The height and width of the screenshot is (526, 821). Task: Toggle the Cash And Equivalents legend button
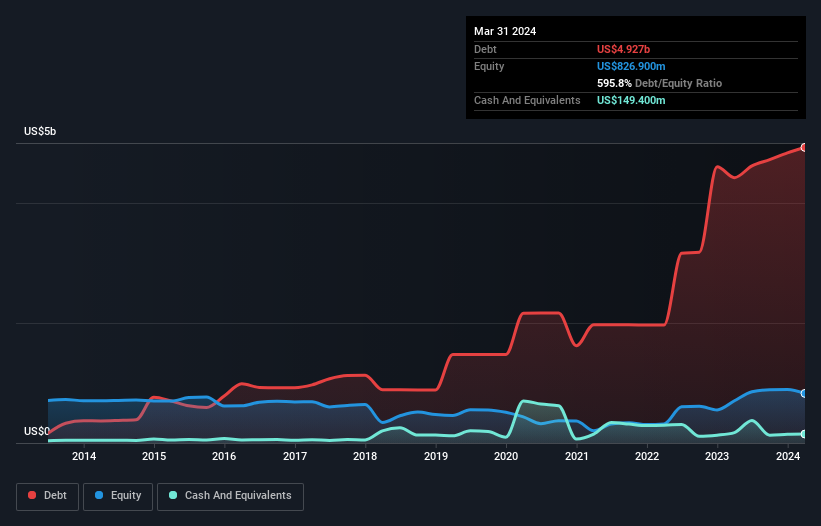pos(230,496)
